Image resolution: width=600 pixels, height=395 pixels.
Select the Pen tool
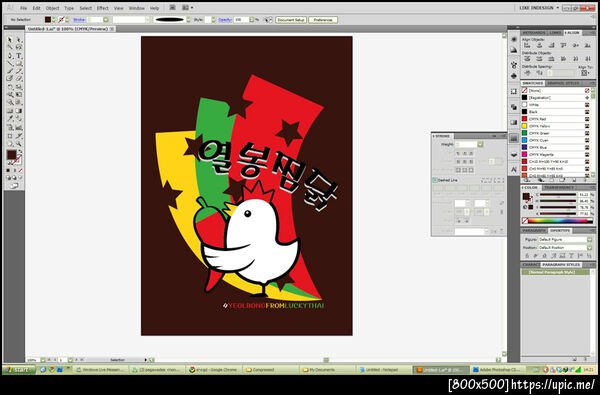10,56
